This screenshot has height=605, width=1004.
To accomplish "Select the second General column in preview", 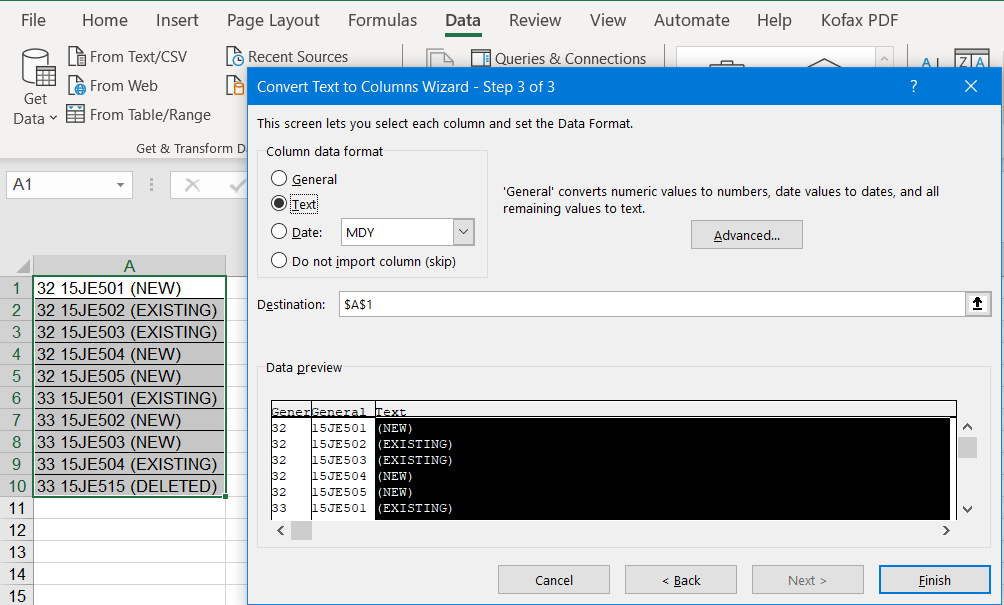I will (x=343, y=411).
